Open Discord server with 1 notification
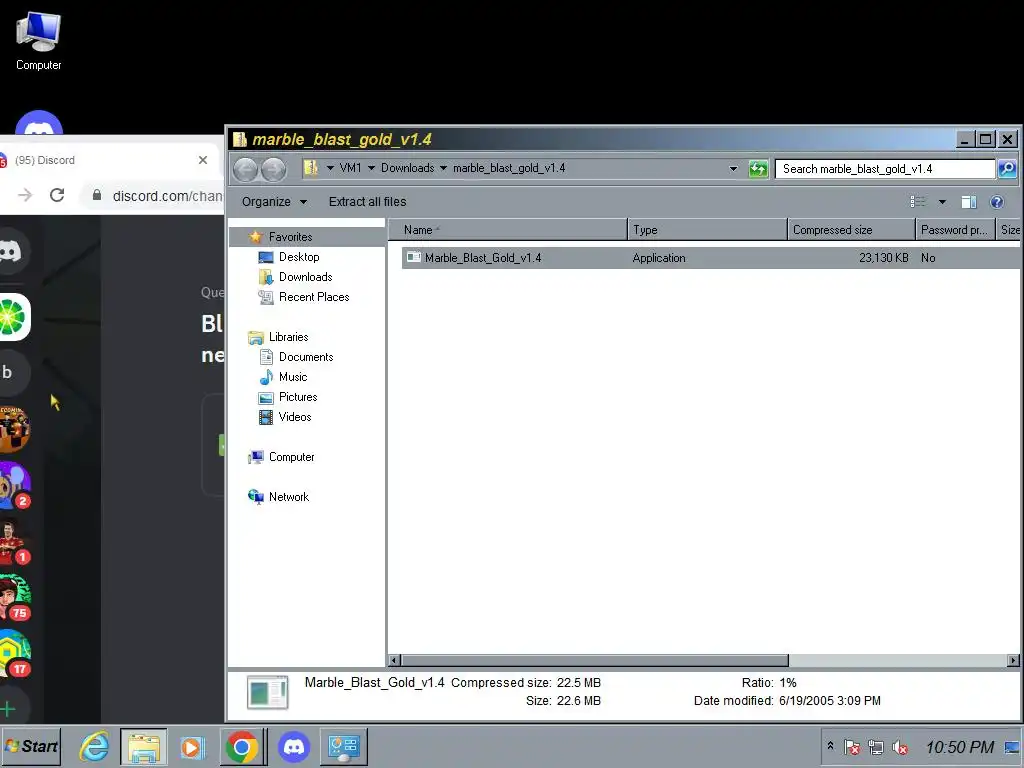1024x768 pixels. pyautogui.click(x=14, y=541)
